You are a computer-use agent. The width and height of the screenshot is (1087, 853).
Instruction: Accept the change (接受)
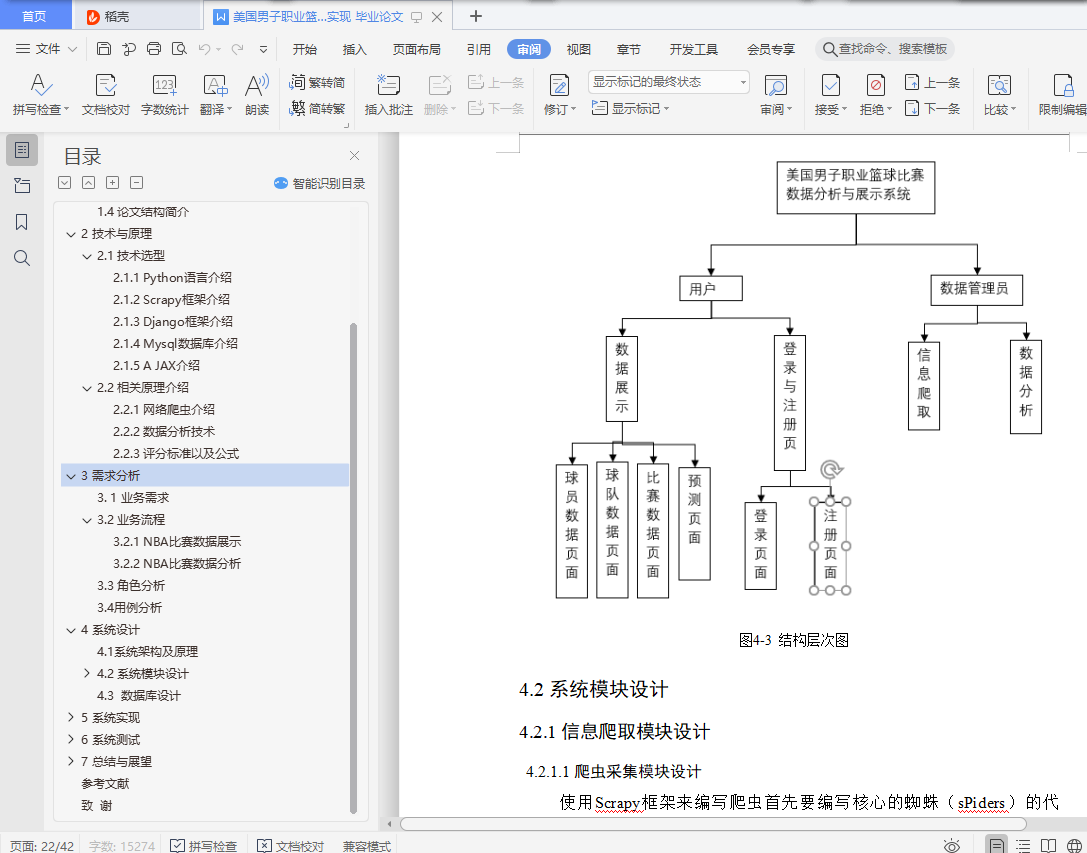coord(831,94)
